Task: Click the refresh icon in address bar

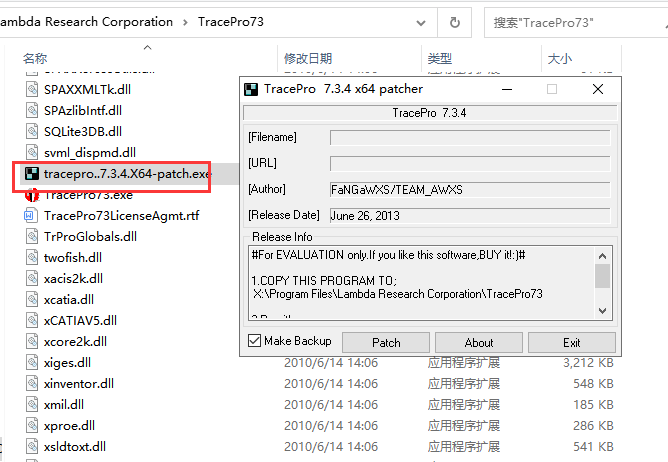Action: [455, 22]
